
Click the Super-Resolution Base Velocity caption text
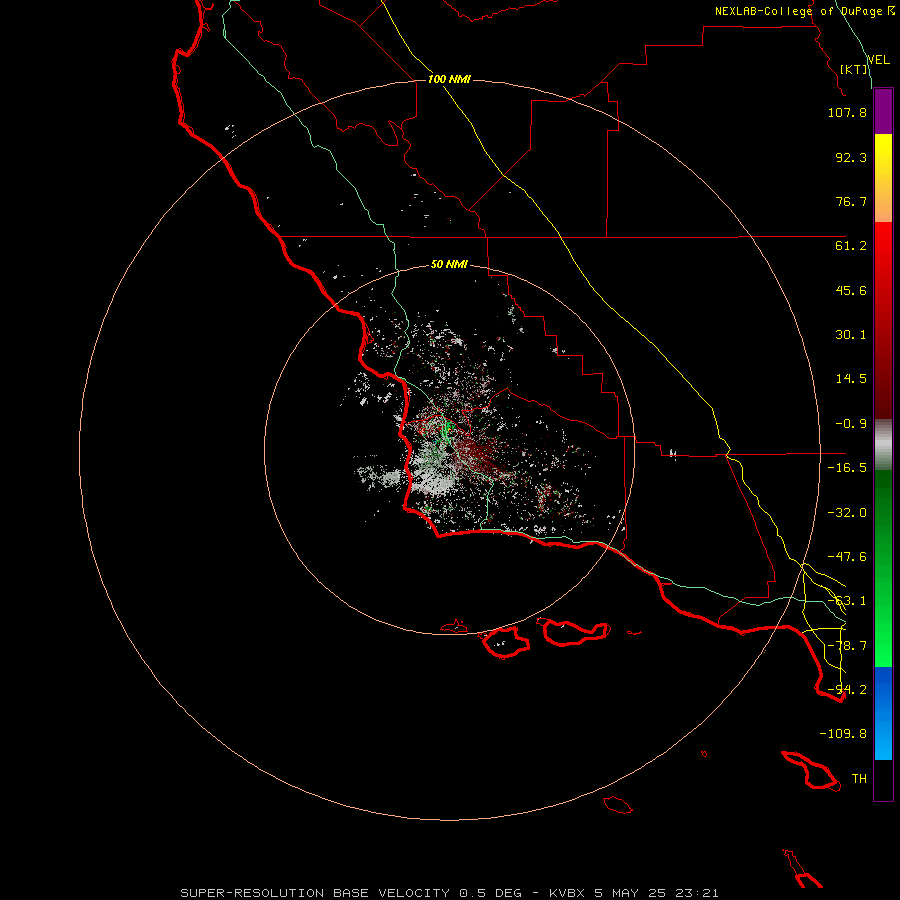(x=449, y=893)
